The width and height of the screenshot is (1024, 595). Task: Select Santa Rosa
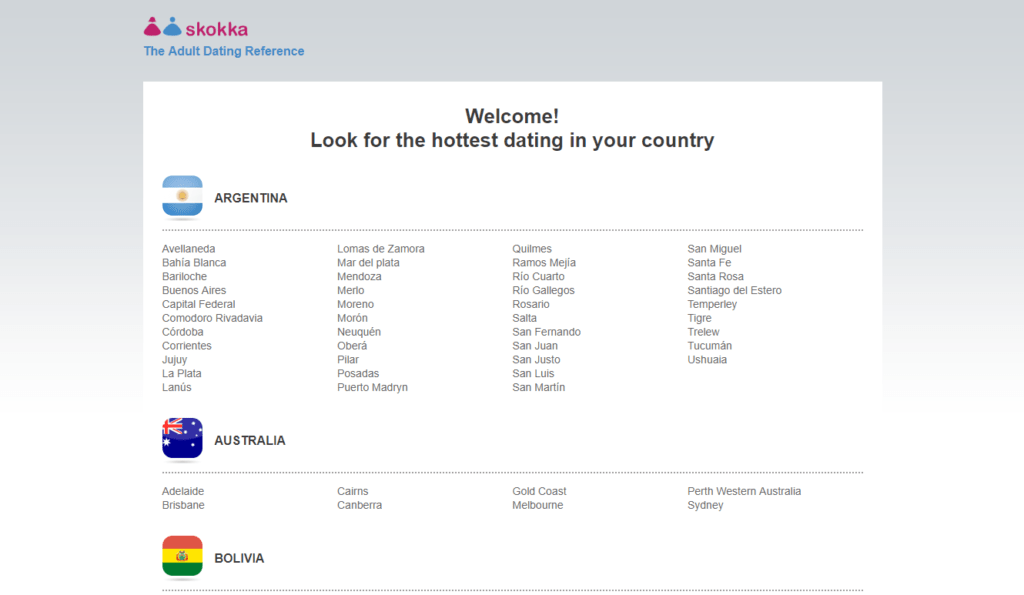pos(715,276)
